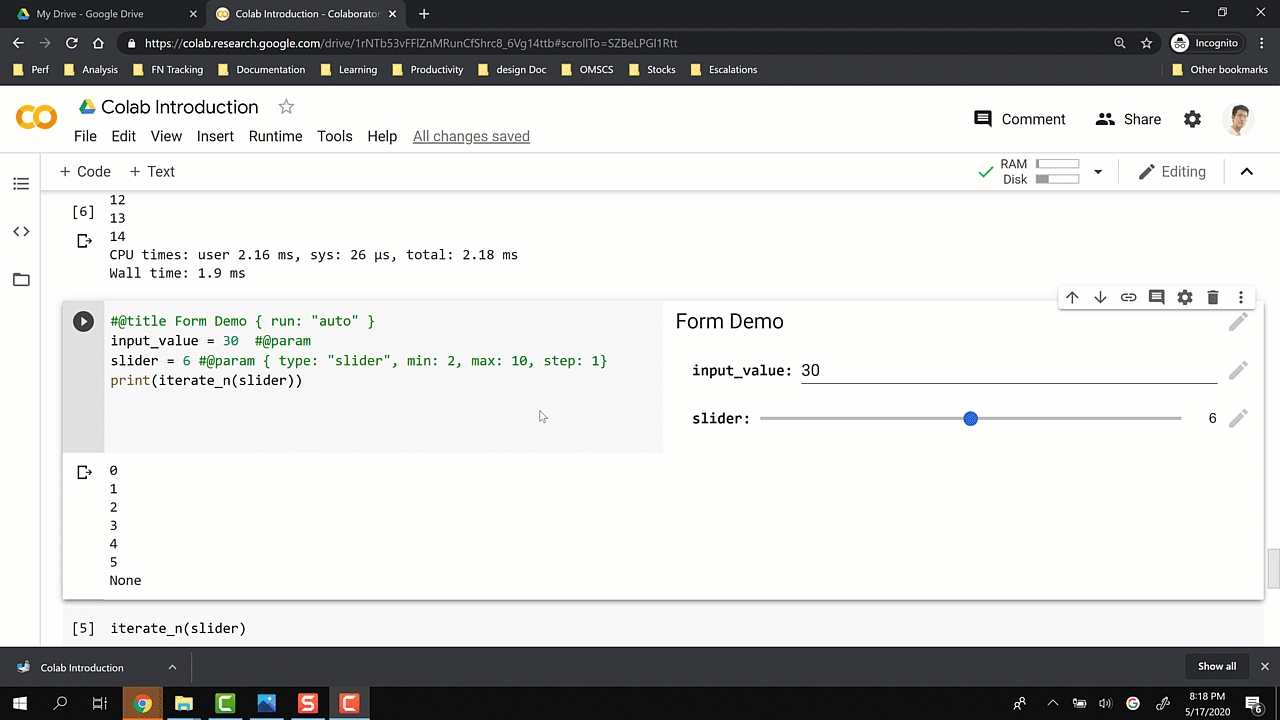Expand the RAM/Disk connection dropdown
Viewport: 1280px width, 720px height.
click(1097, 172)
